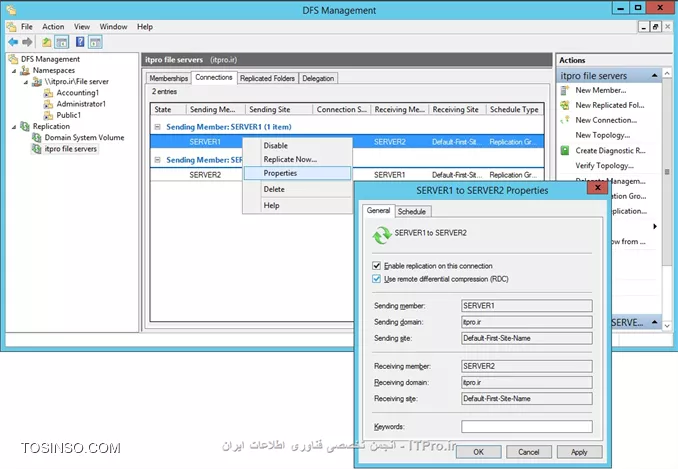Click Cancel in the Properties dialog
This screenshot has height=469, width=678.
(528, 452)
